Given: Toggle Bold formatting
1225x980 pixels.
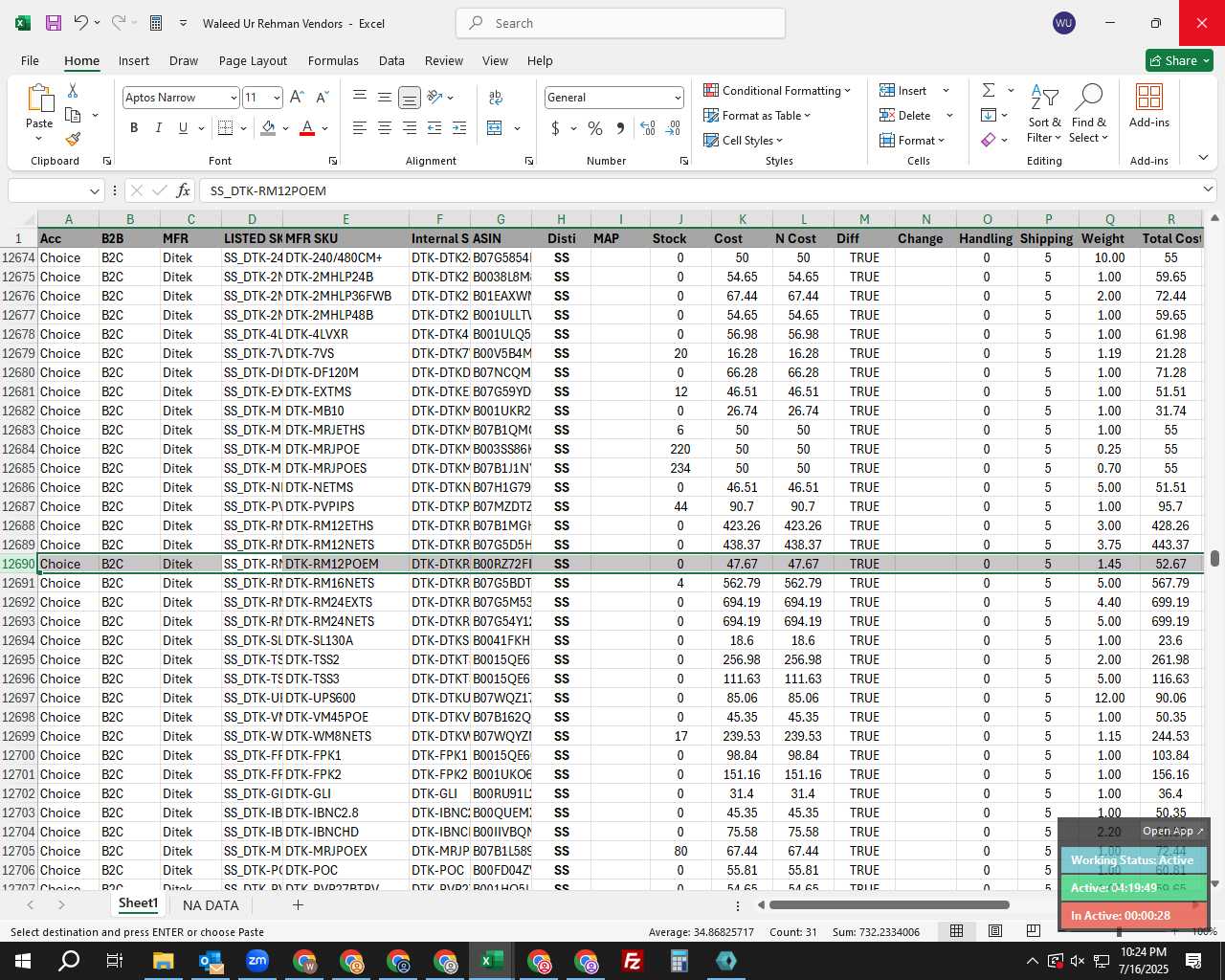Looking at the screenshot, I should coord(134,128).
